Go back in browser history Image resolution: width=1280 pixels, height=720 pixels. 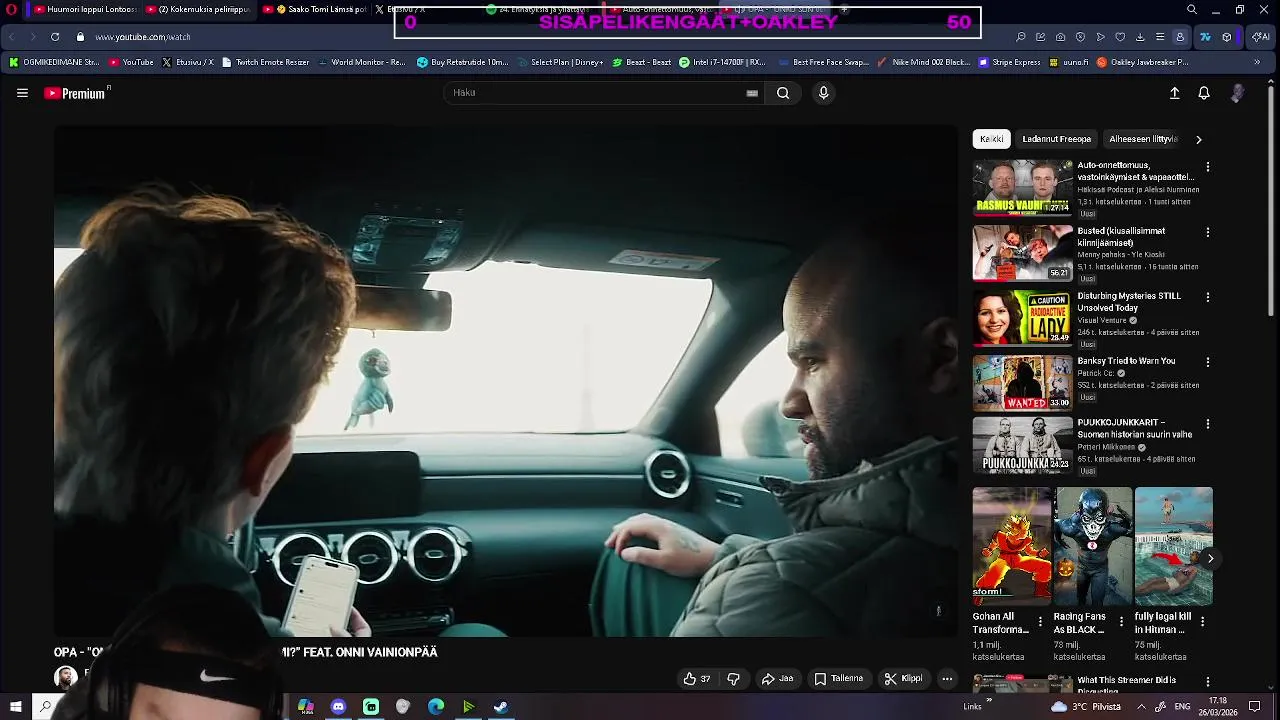pyautogui.click(x=12, y=37)
